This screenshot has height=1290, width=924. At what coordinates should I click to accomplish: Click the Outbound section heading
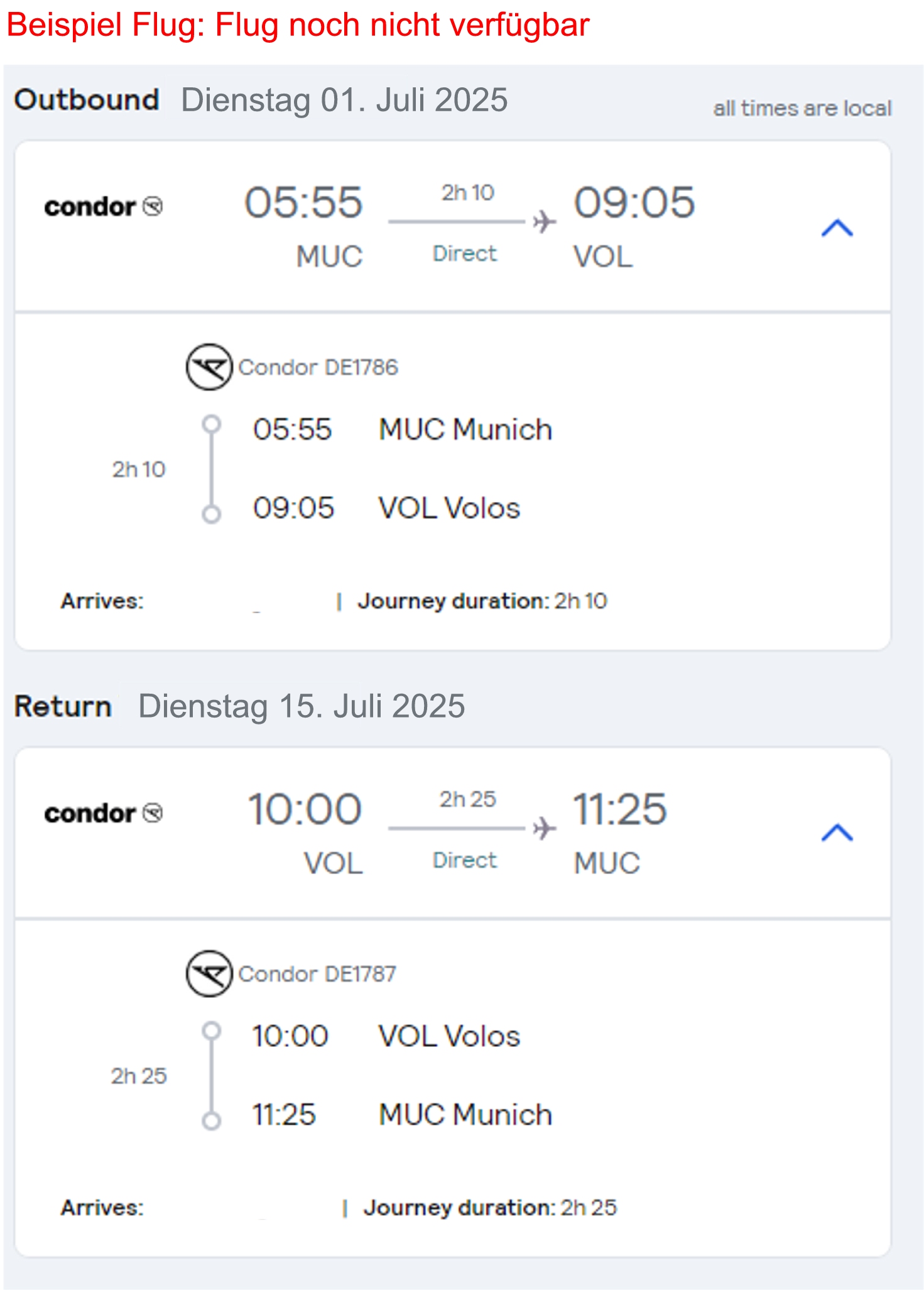[x=87, y=100]
